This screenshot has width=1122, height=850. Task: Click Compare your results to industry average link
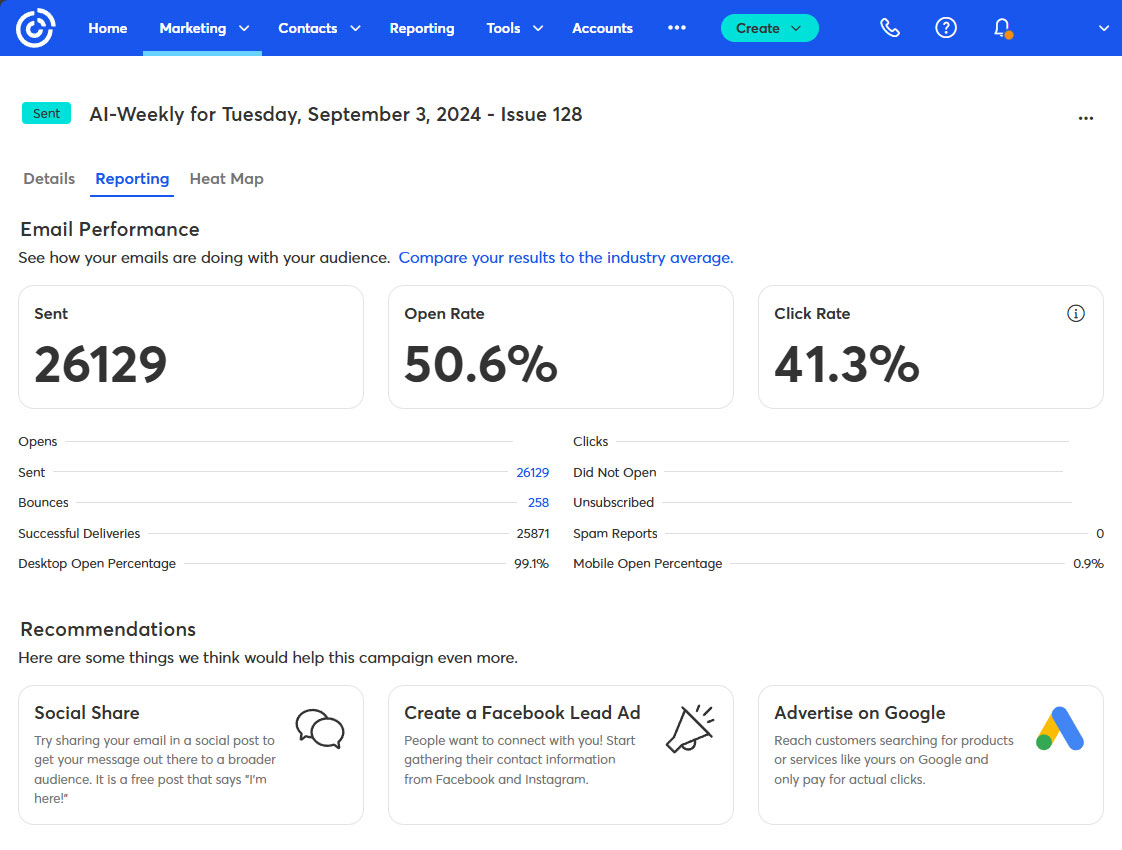(x=566, y=258)
